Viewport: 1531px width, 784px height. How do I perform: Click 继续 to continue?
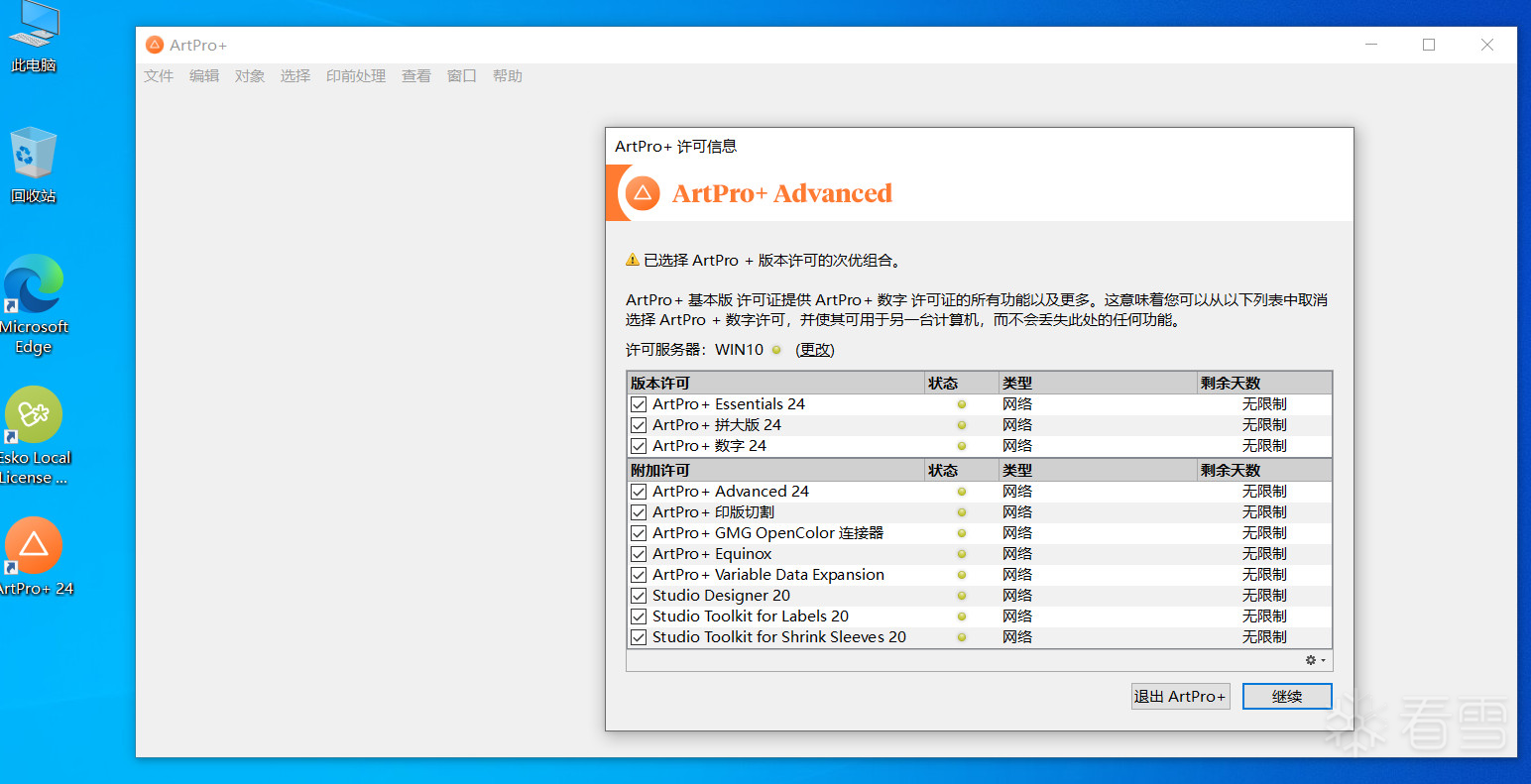(x=1287, y=697)
